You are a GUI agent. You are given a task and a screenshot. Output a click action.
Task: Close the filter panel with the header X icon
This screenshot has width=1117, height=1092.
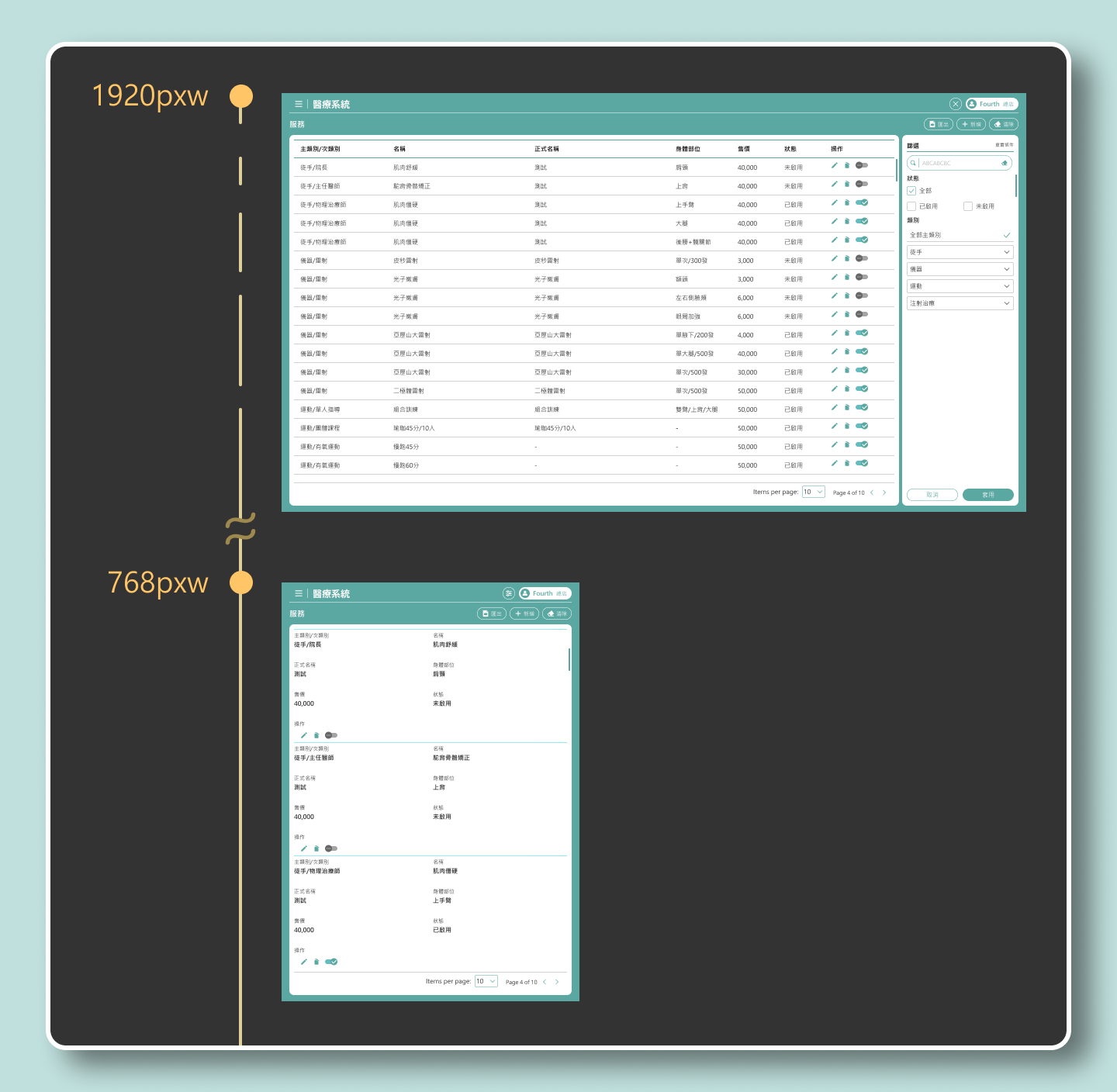coord(955,104)
